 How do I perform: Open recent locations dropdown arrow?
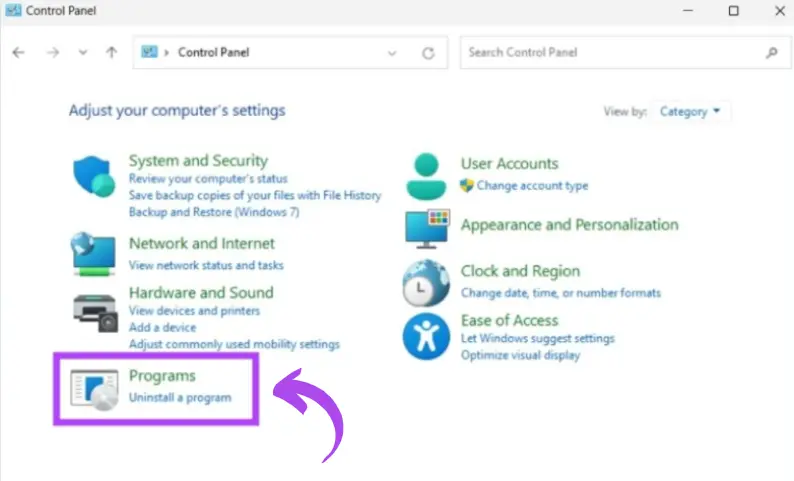click(x=83, y=52)
